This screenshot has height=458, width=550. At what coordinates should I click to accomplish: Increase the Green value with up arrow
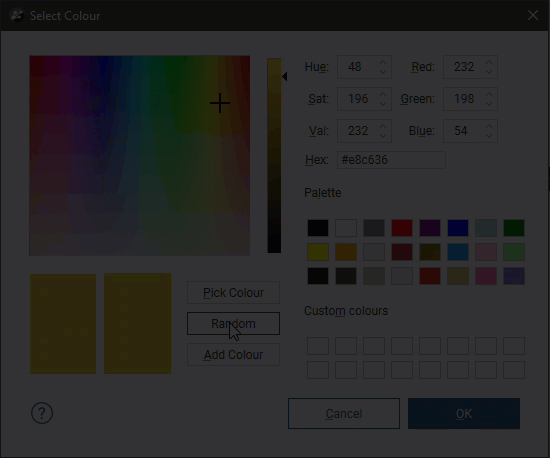(489, 94)
